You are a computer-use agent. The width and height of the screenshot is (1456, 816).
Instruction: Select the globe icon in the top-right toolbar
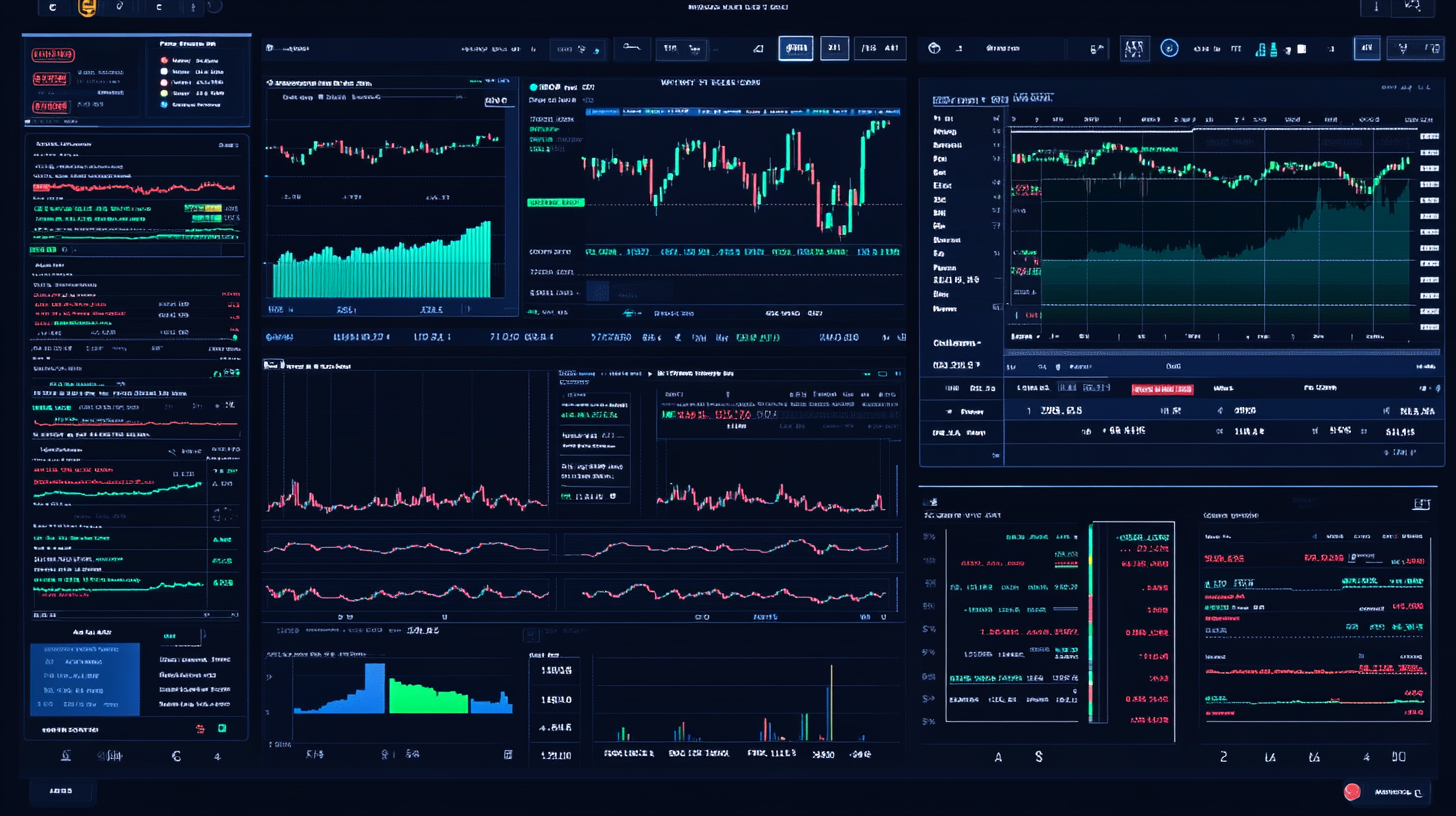[933, 47]
